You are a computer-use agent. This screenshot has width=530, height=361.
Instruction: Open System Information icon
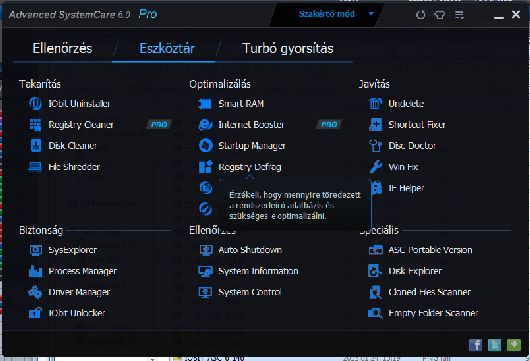point(206,271)
